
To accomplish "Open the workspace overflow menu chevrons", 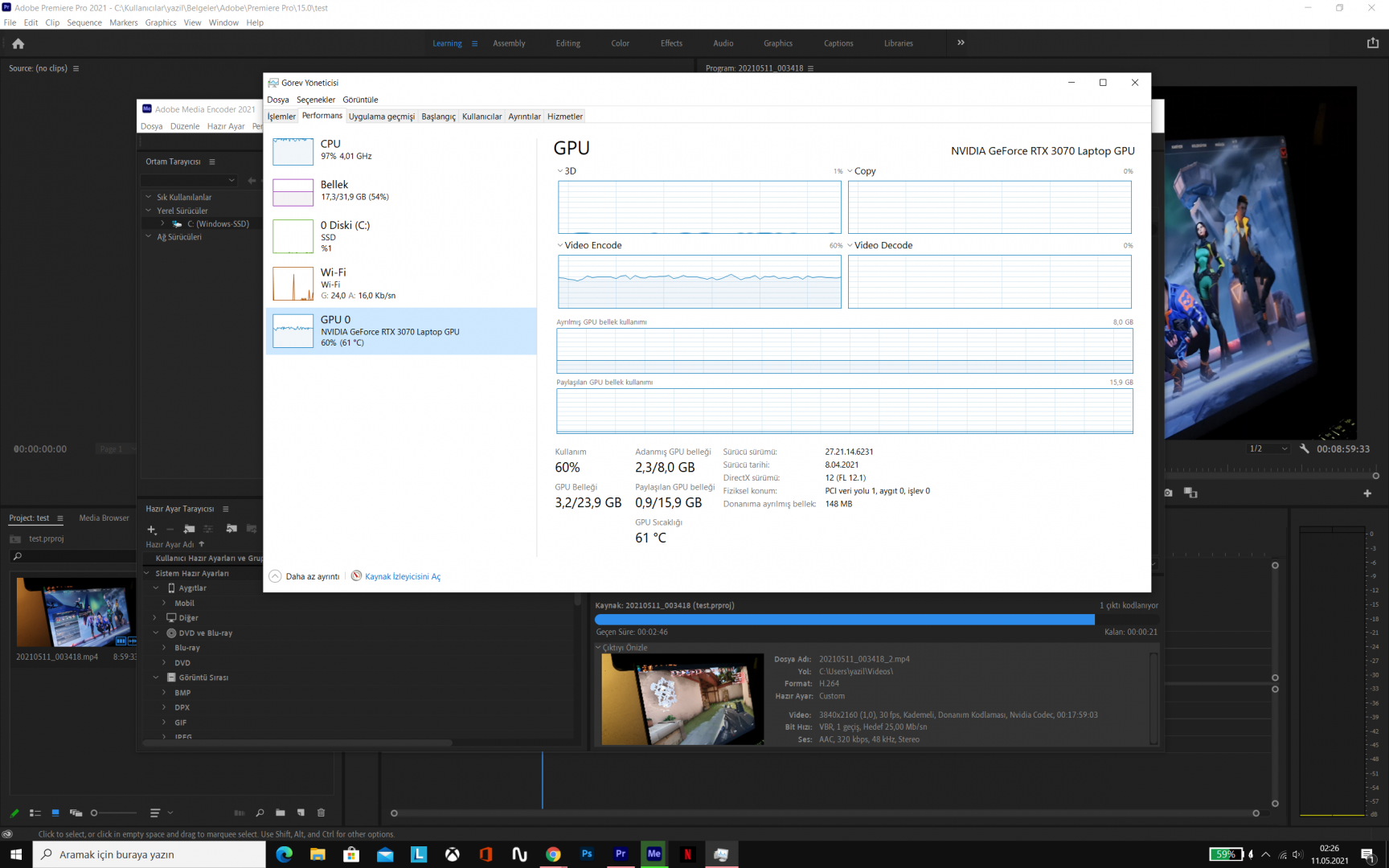I will 961,43.
